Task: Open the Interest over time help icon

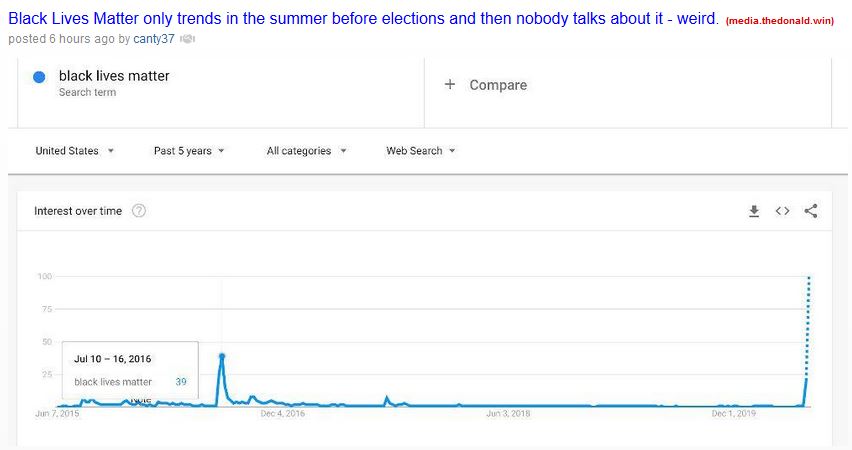Action: (139, 211)
